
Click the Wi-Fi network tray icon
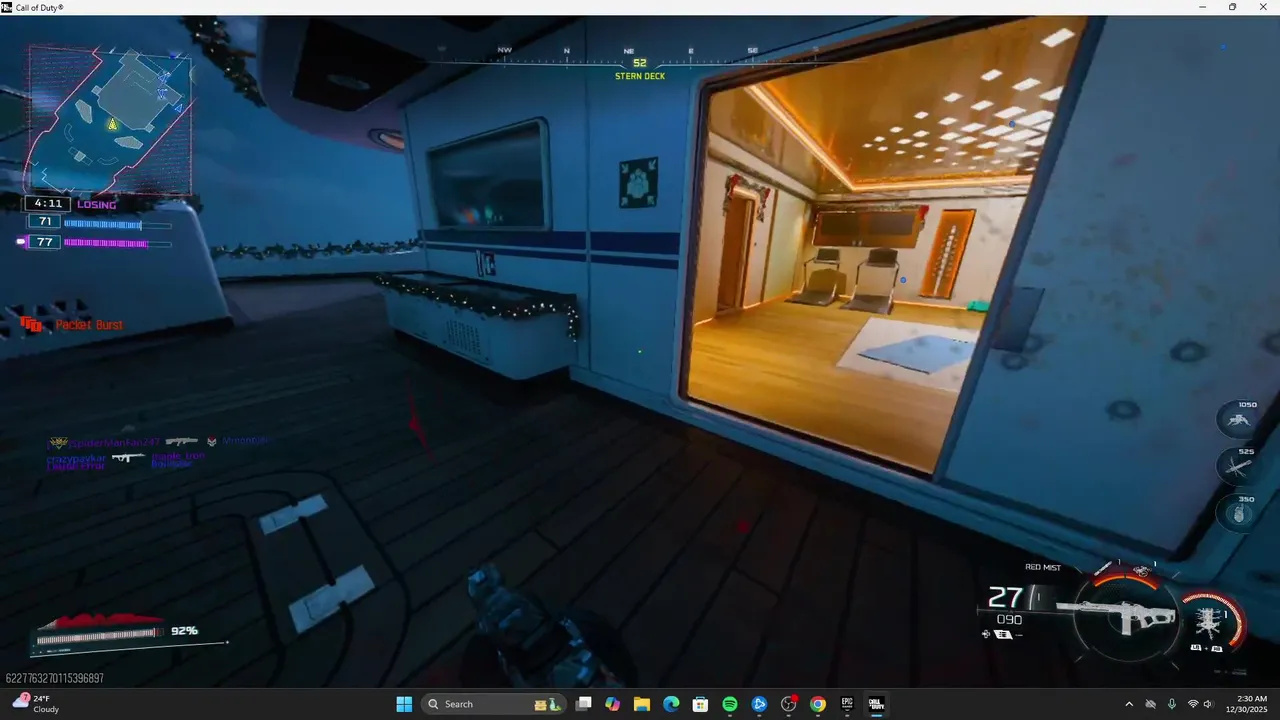point(1192,704)
